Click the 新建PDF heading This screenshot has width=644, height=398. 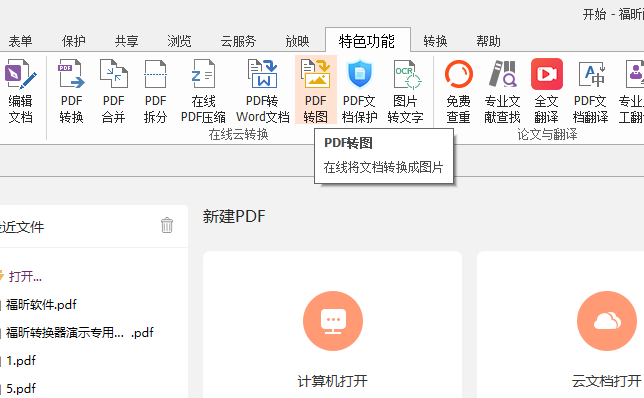tap(234, 216)
